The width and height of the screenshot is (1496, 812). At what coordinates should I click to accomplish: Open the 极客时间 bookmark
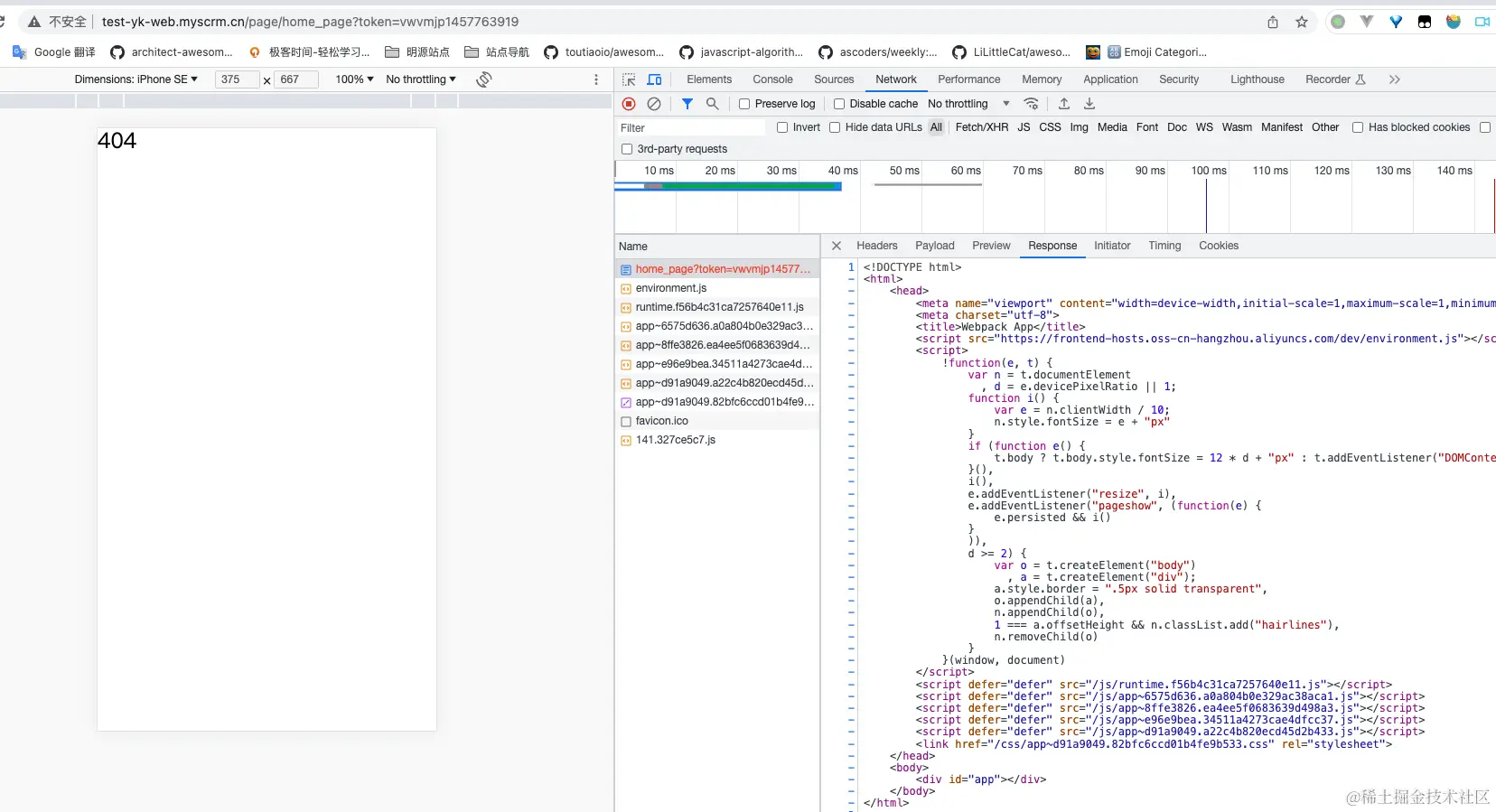309,52
